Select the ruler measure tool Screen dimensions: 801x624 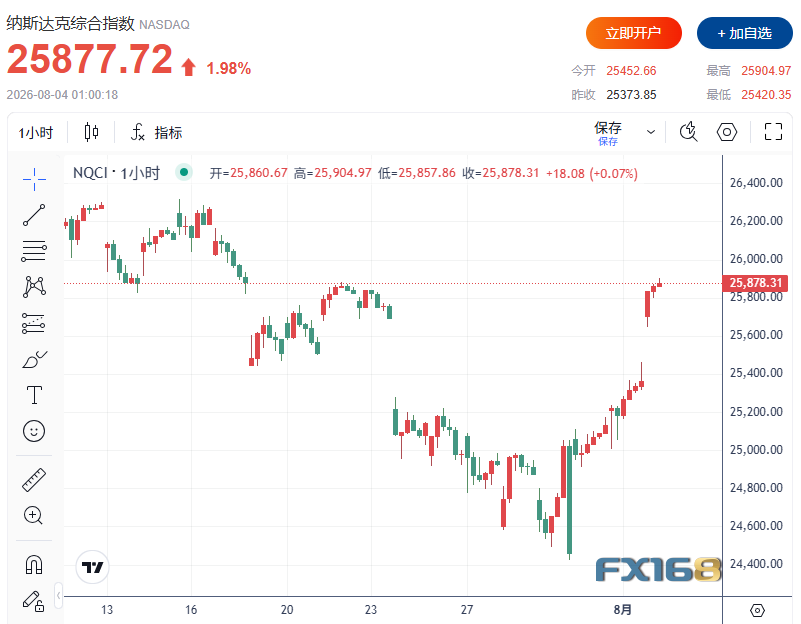[x=34, y=479]
